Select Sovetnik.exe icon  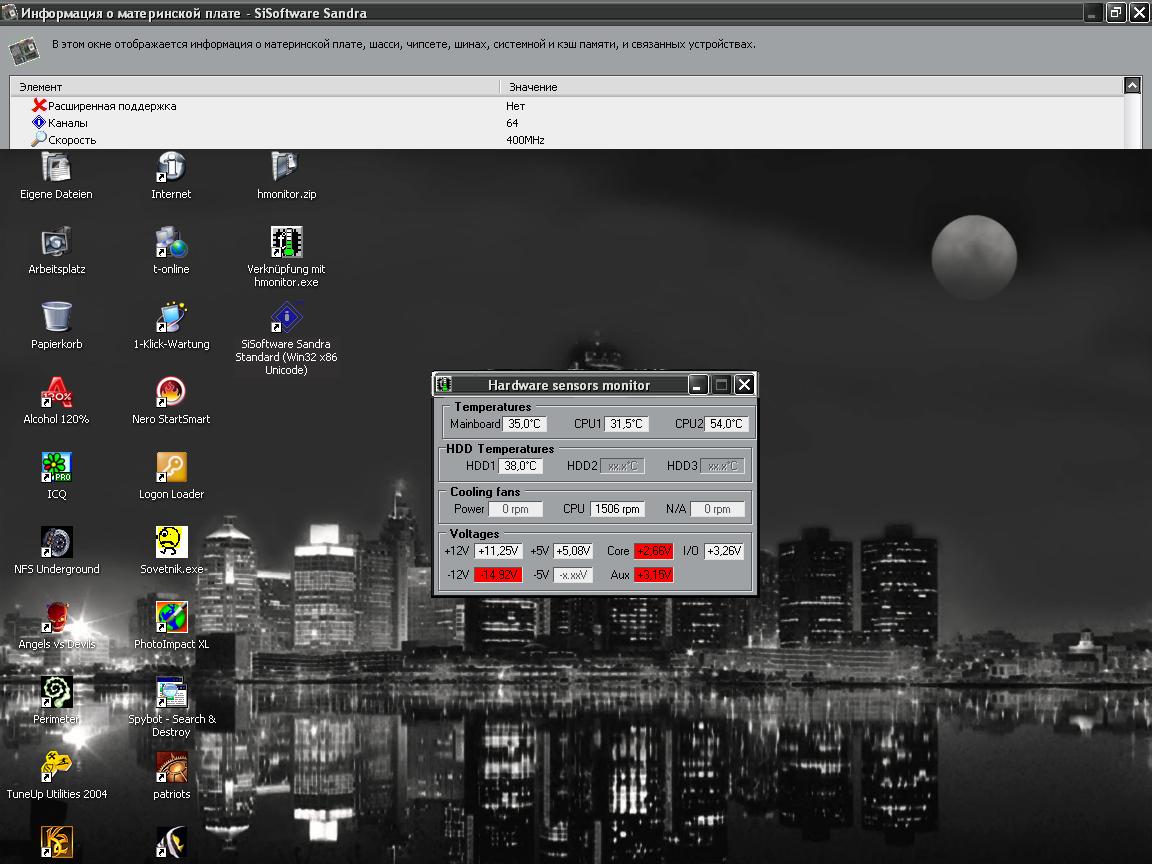[171, 542]
